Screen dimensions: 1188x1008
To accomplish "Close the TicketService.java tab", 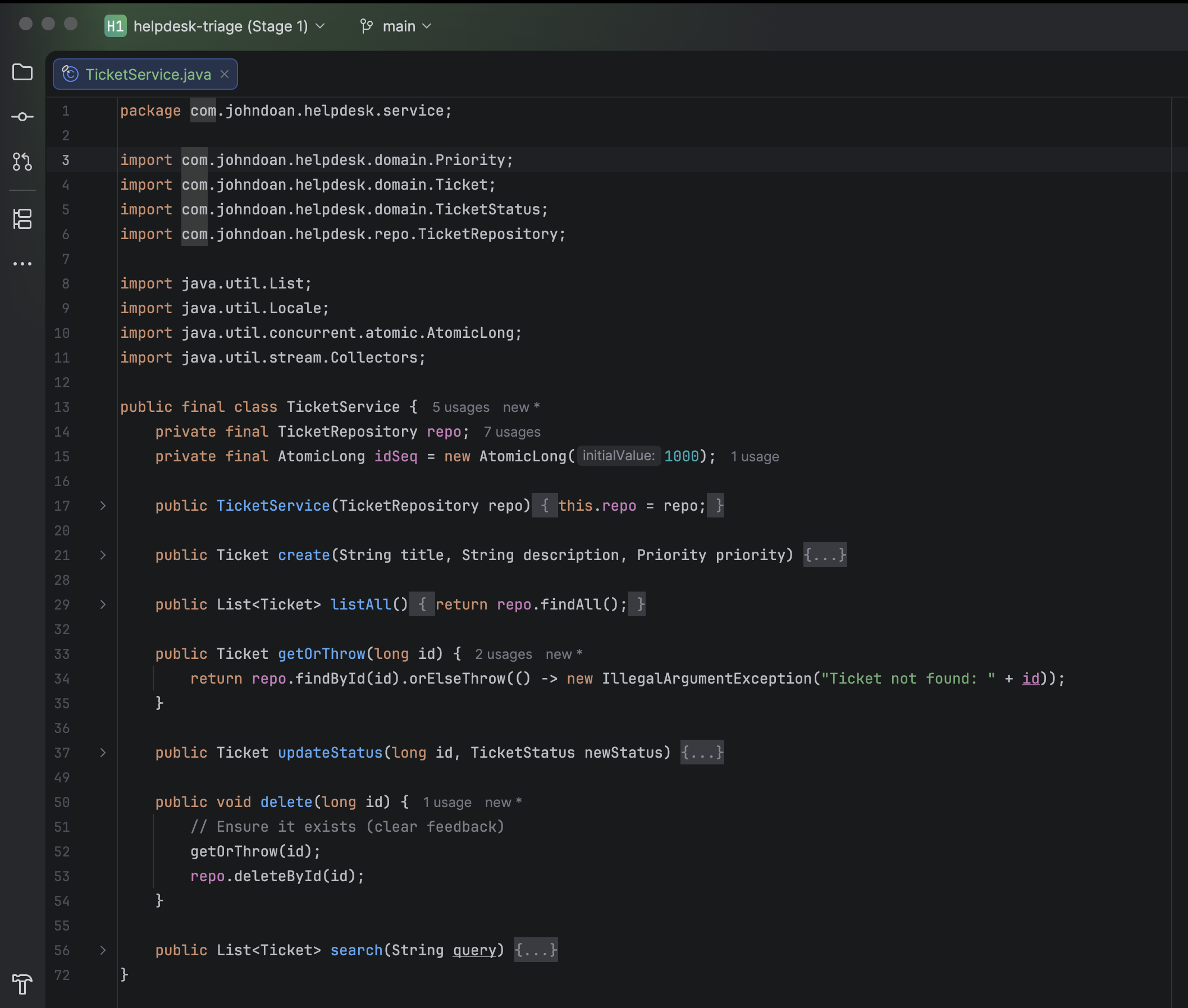I will [225, 74].
